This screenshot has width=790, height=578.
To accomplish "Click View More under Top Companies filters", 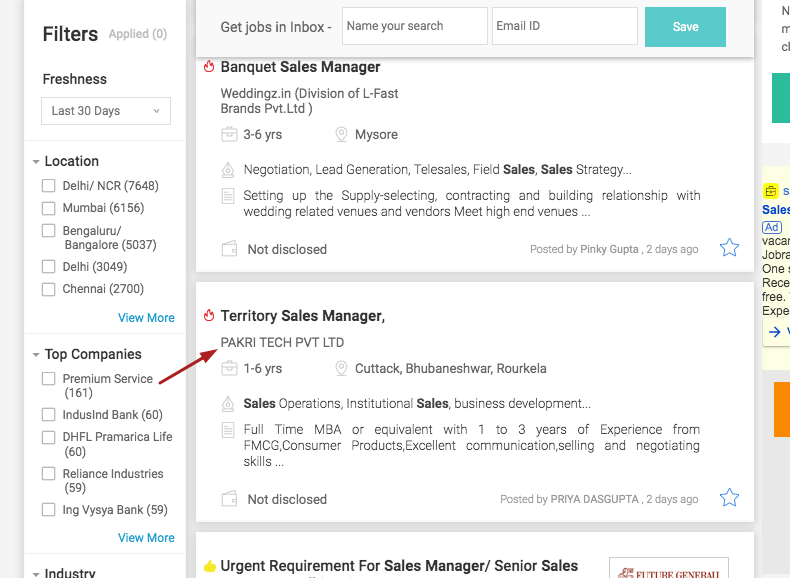I will click(146, 538).
